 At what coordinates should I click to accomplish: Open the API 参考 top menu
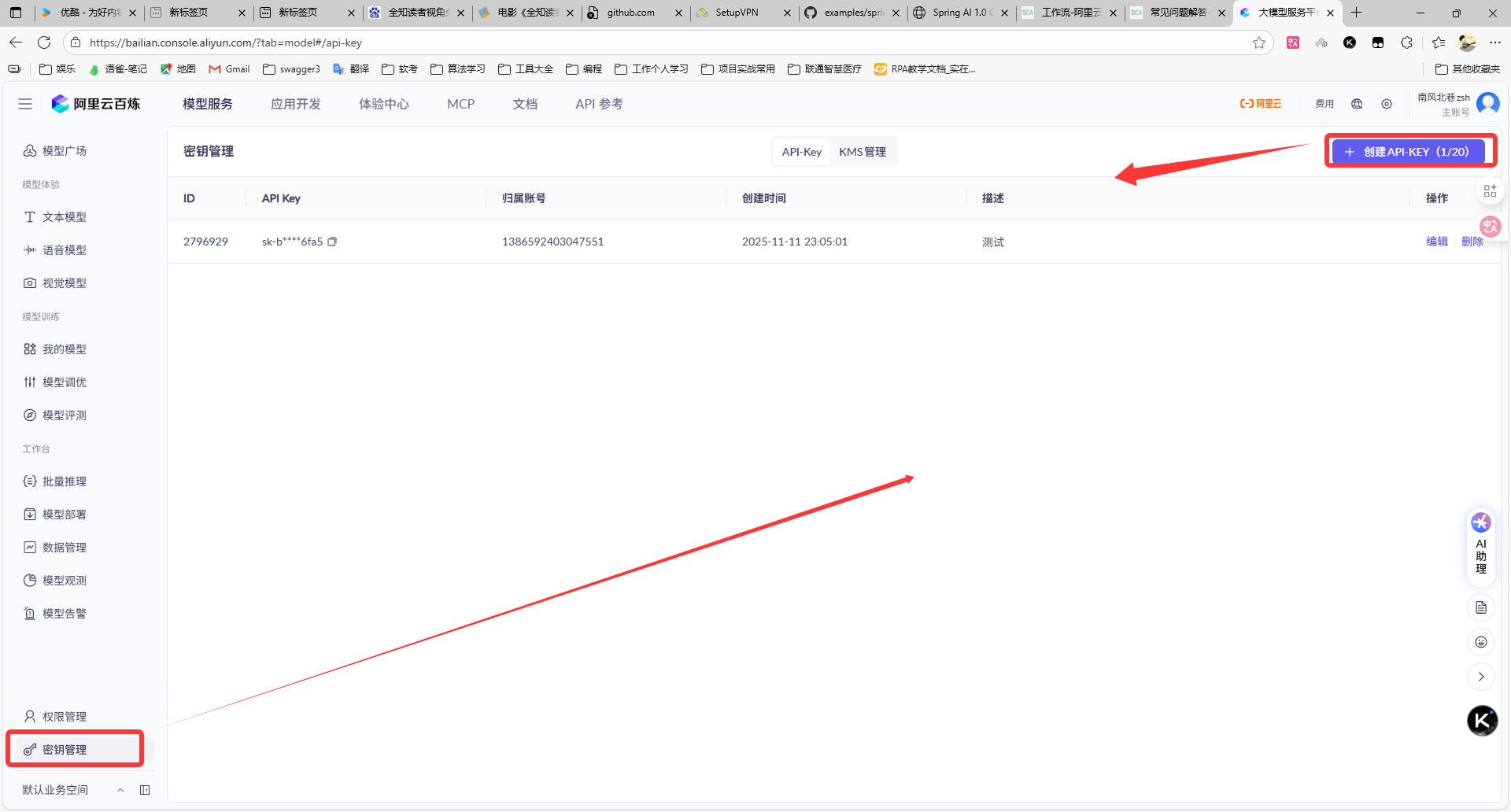(x=599, y=104)
